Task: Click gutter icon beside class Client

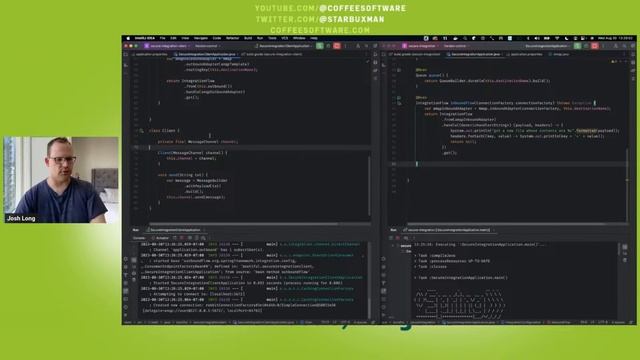Action: [x=141, y=131]
